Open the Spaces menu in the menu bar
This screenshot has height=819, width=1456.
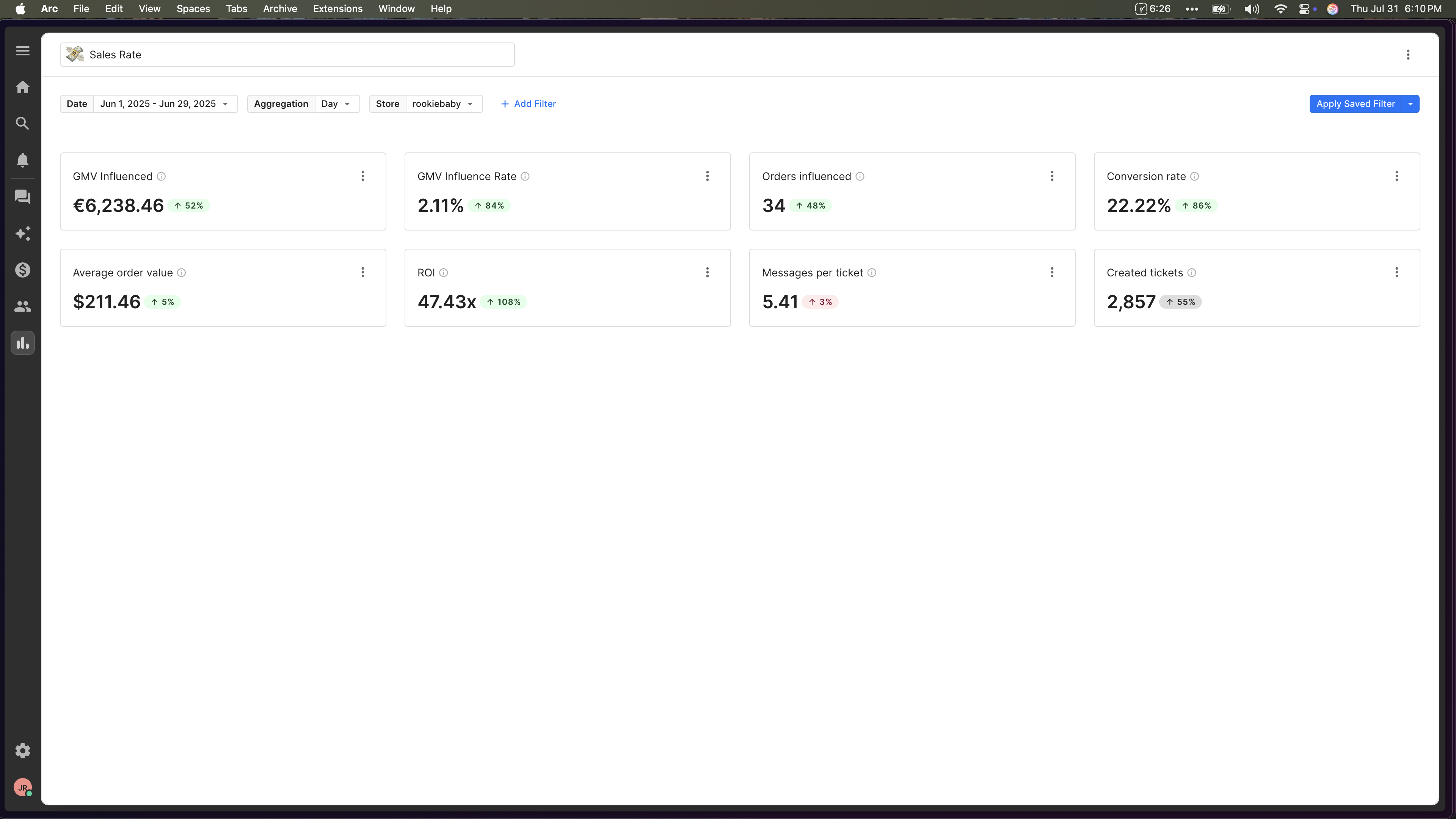(x=193, y=8)
